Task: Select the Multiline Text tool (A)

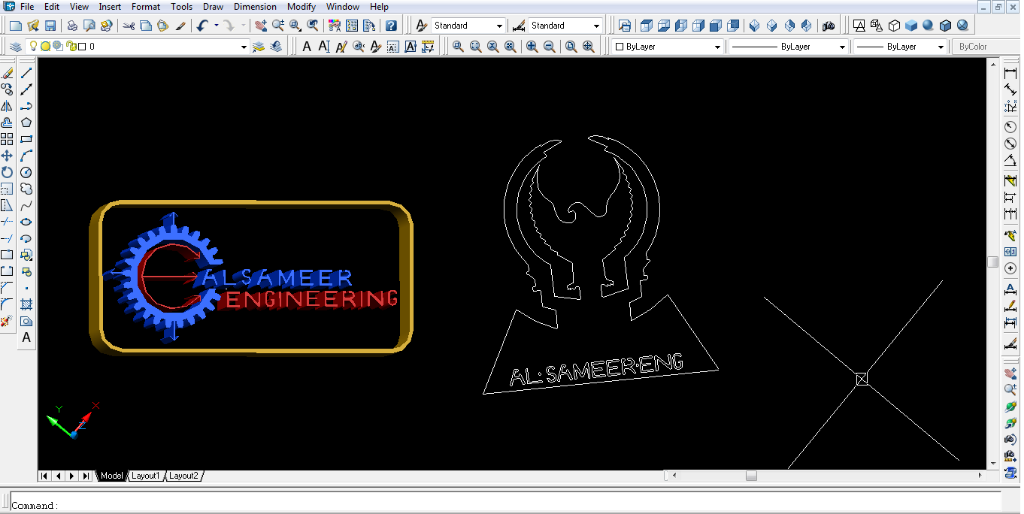Action: coord(26,338)
